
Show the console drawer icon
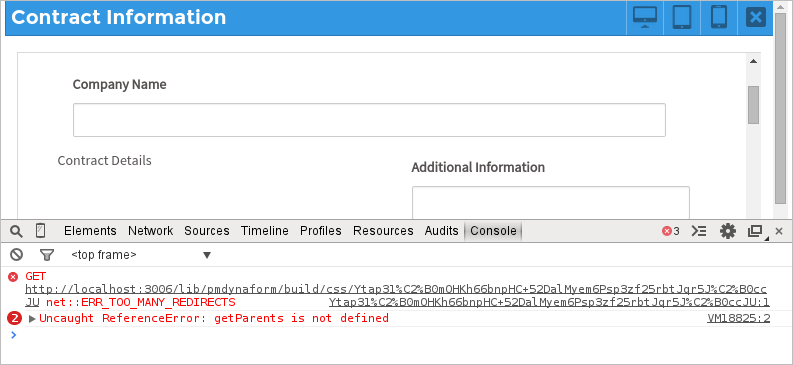pyautogui.click(x=699, y=231)
